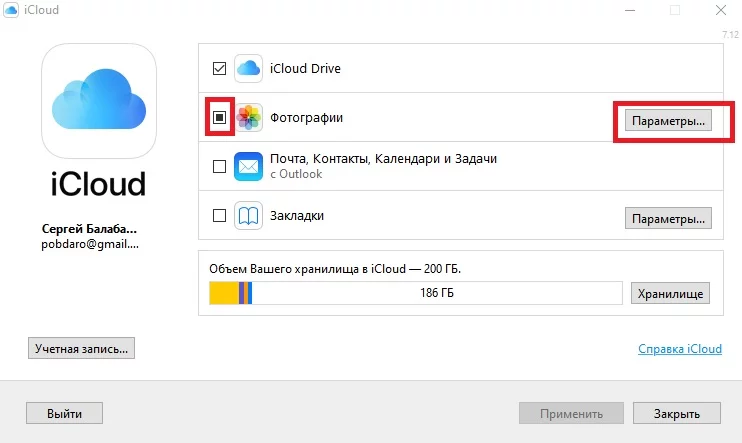This screenshot has height=443, width=742.
Task: Open Параметры for Закладки
Action: pyautogui.click(x=668, y=218)
